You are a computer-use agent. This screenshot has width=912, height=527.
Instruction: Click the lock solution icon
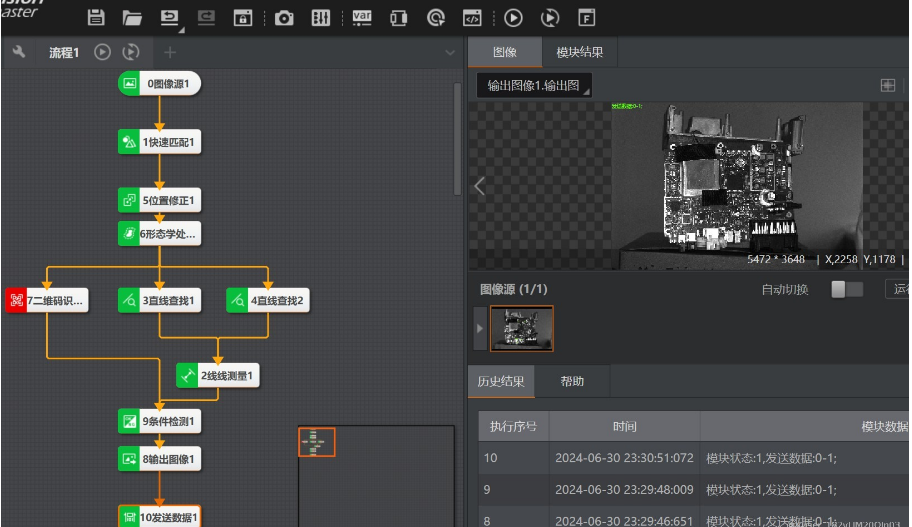243,17
